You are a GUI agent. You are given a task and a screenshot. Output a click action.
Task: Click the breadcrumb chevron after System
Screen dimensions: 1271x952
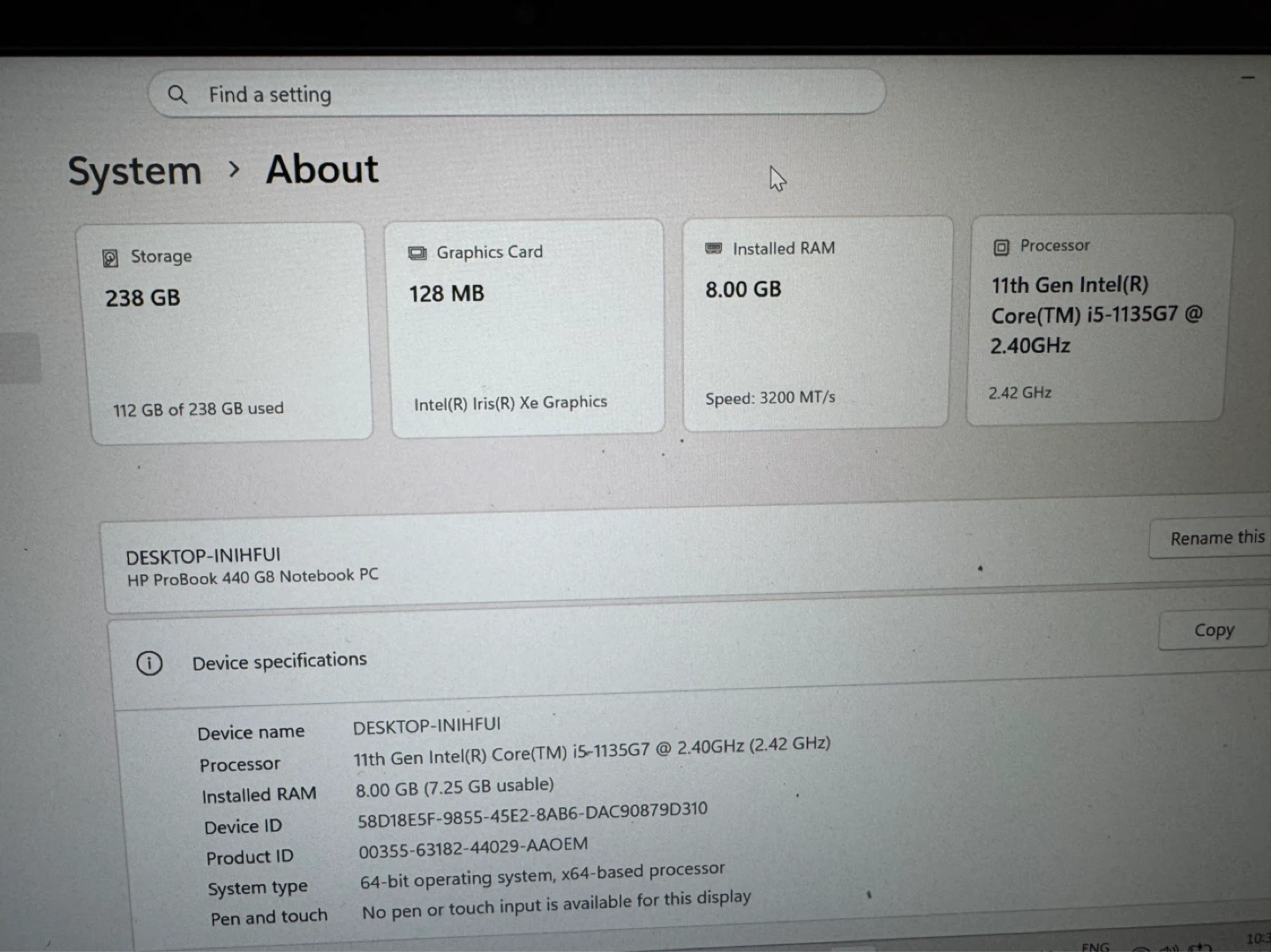point(234,169)
